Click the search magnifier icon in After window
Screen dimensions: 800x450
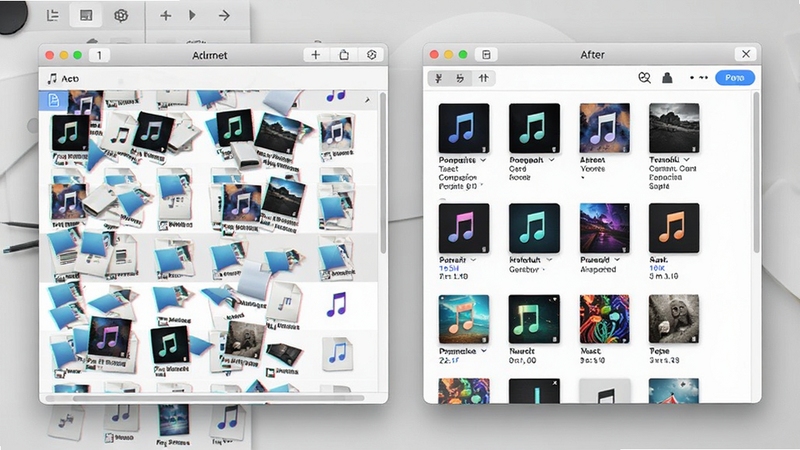point(644,78)
